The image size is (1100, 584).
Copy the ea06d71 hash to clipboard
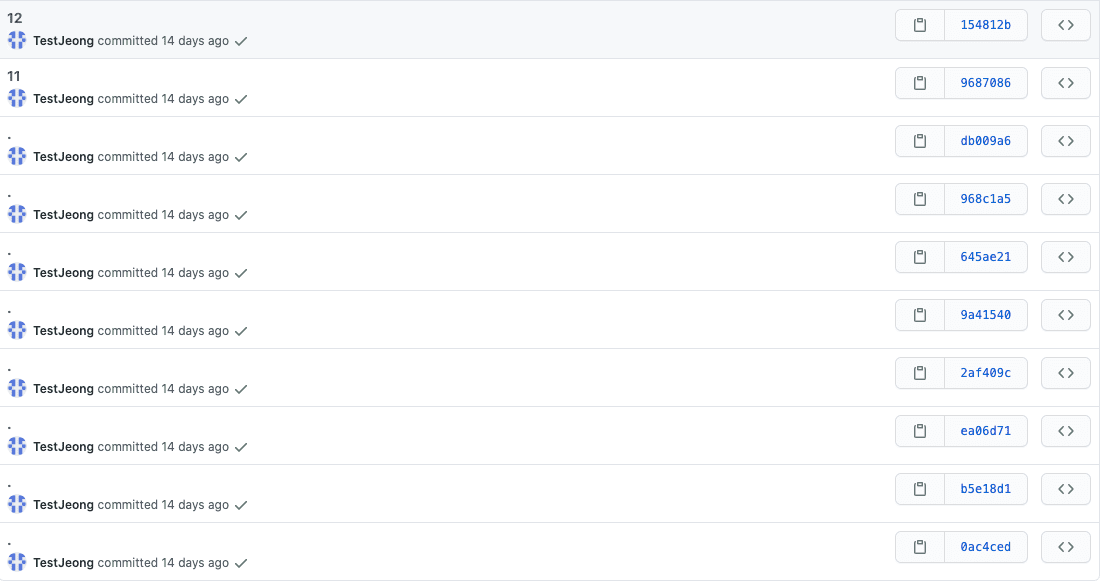pos(919,431)
